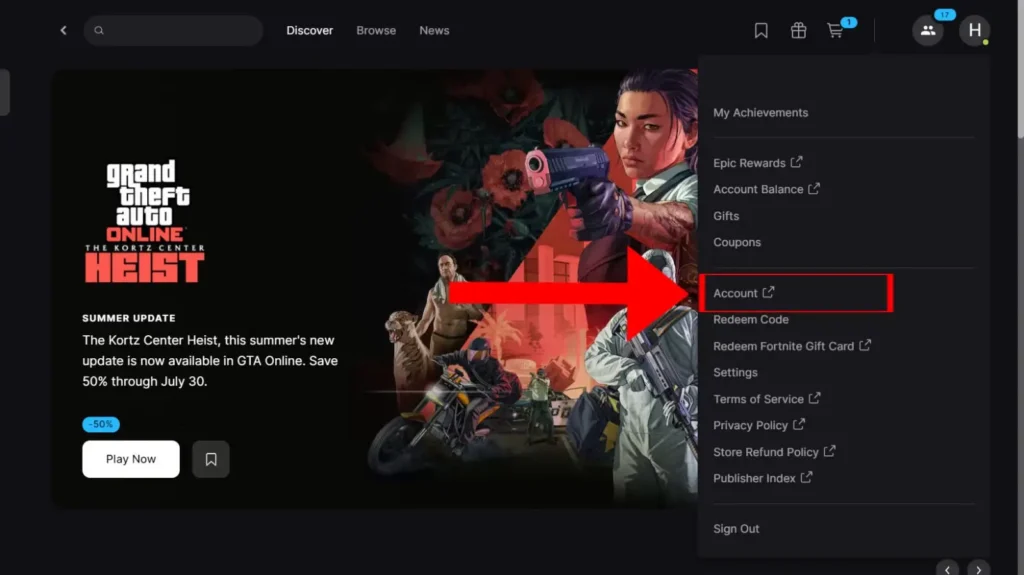
Task: Open the wishlist bookmark icon in header
Action: click(x=761, y=30)
